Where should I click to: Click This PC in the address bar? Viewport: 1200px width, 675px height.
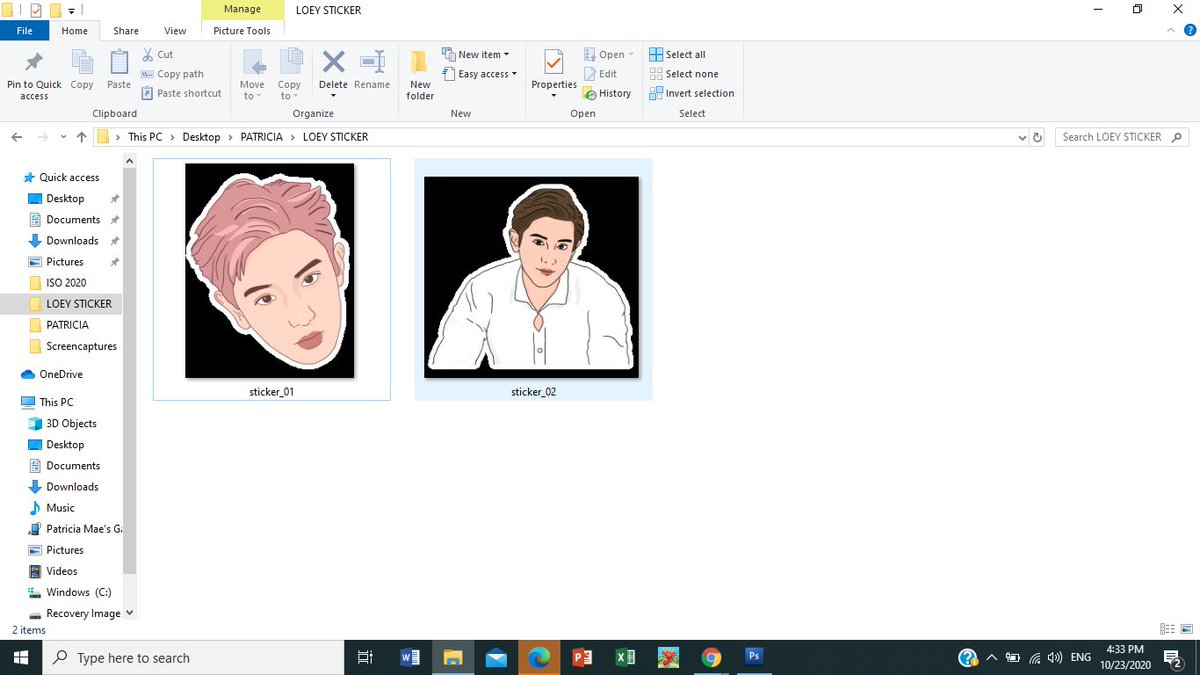[x=145, y=137]
